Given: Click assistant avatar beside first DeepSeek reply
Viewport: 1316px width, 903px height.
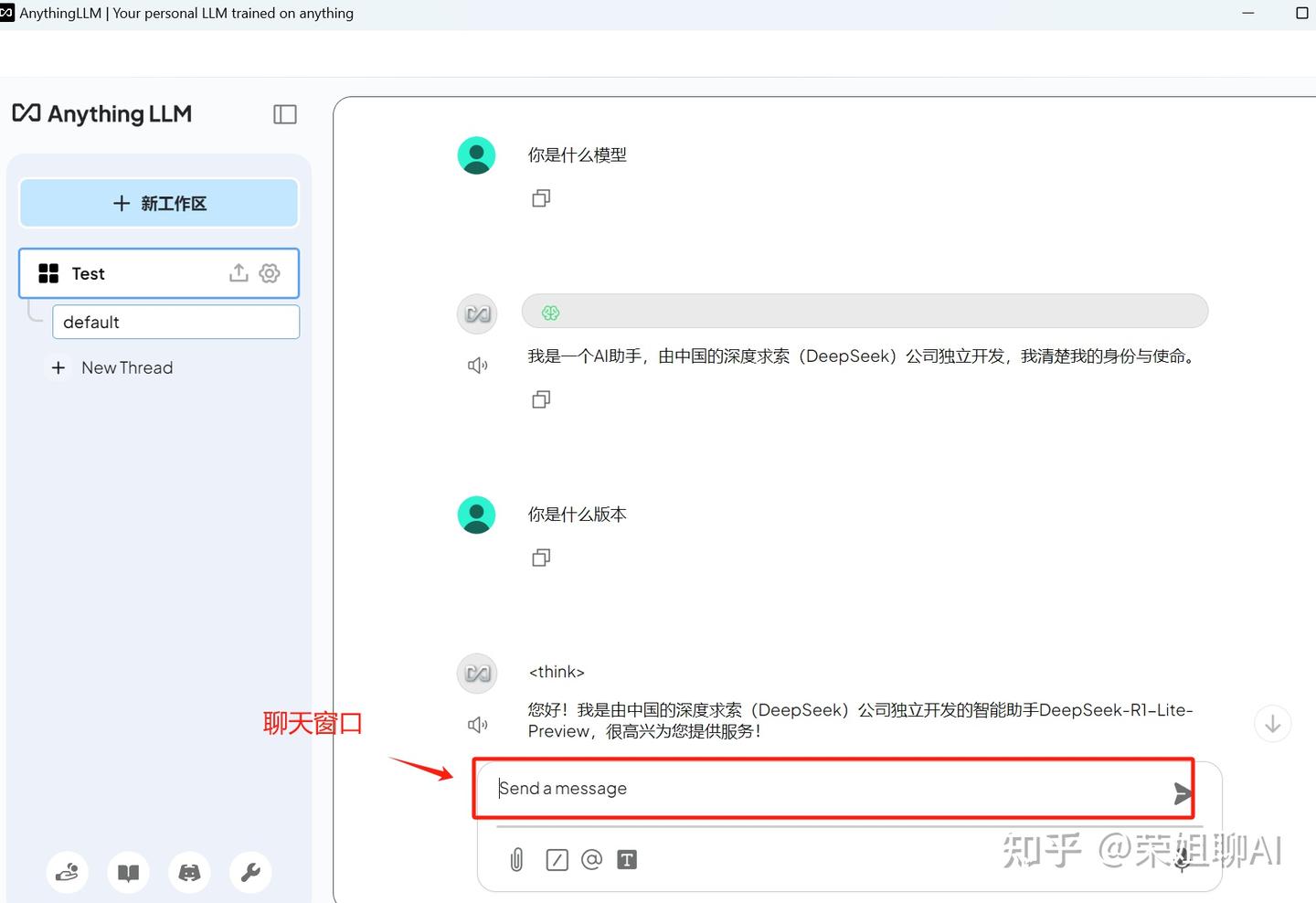Looking at the screenshot, I should (x=477, y=314).
